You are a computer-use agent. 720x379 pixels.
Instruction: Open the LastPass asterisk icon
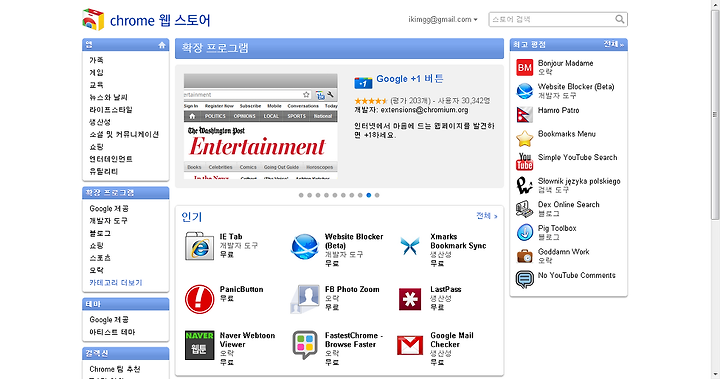(410, 299)
